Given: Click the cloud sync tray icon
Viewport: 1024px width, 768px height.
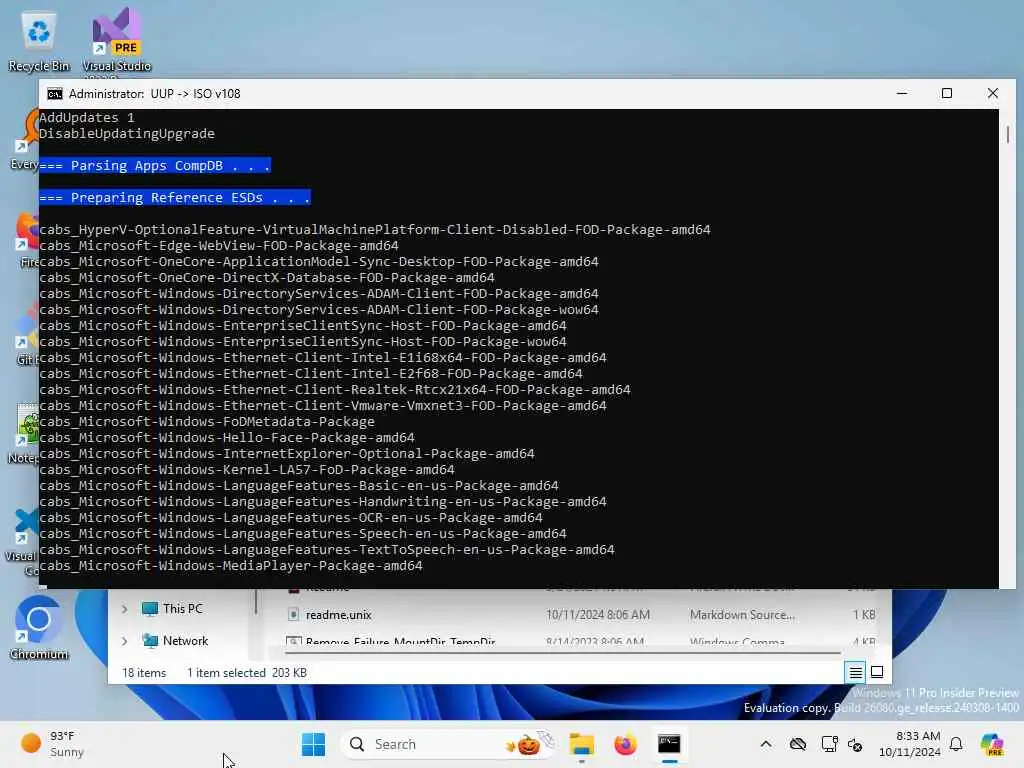Looking at the screenshot, I should (797, 744).
